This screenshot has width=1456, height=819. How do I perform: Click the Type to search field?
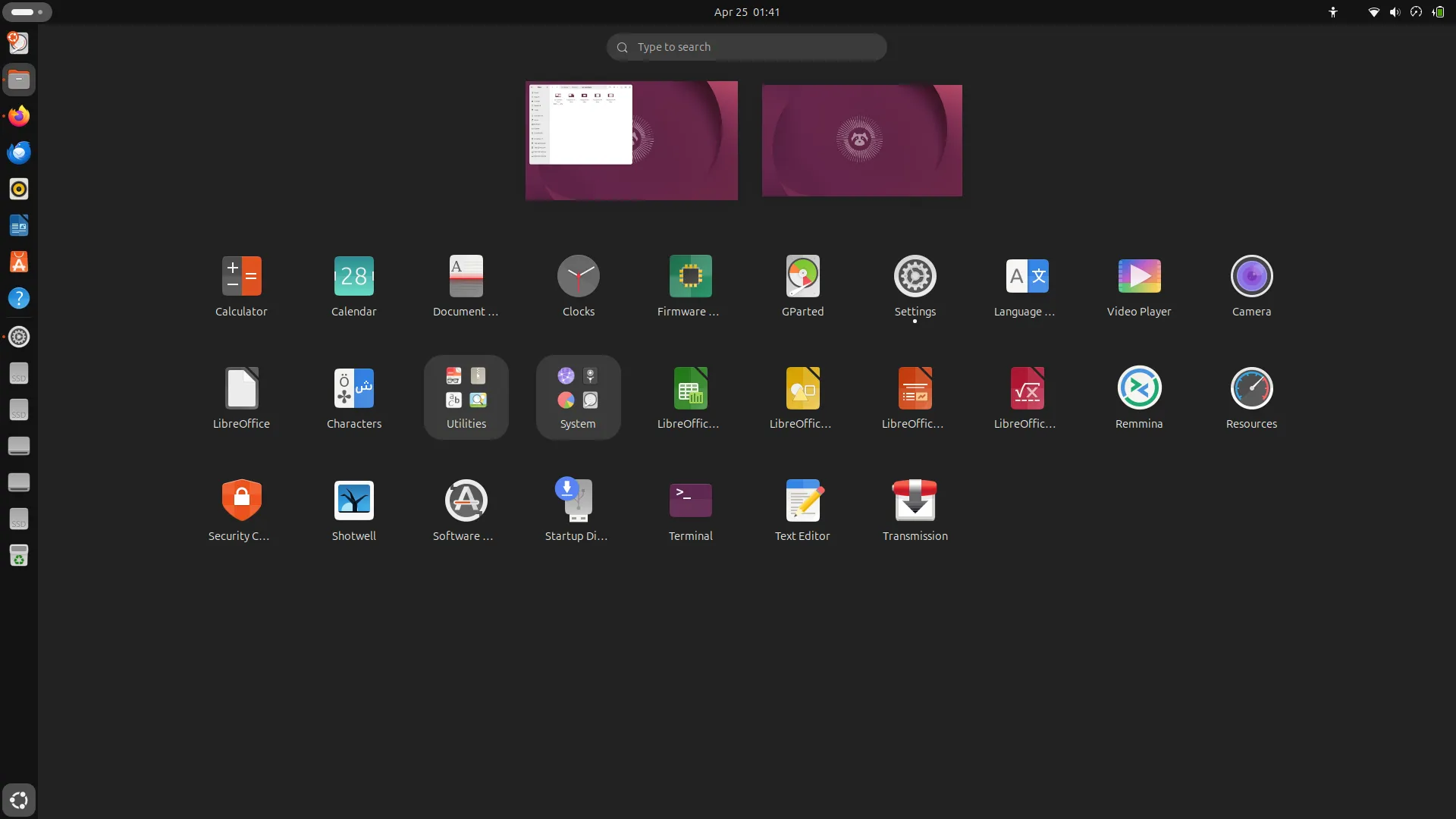746,46
